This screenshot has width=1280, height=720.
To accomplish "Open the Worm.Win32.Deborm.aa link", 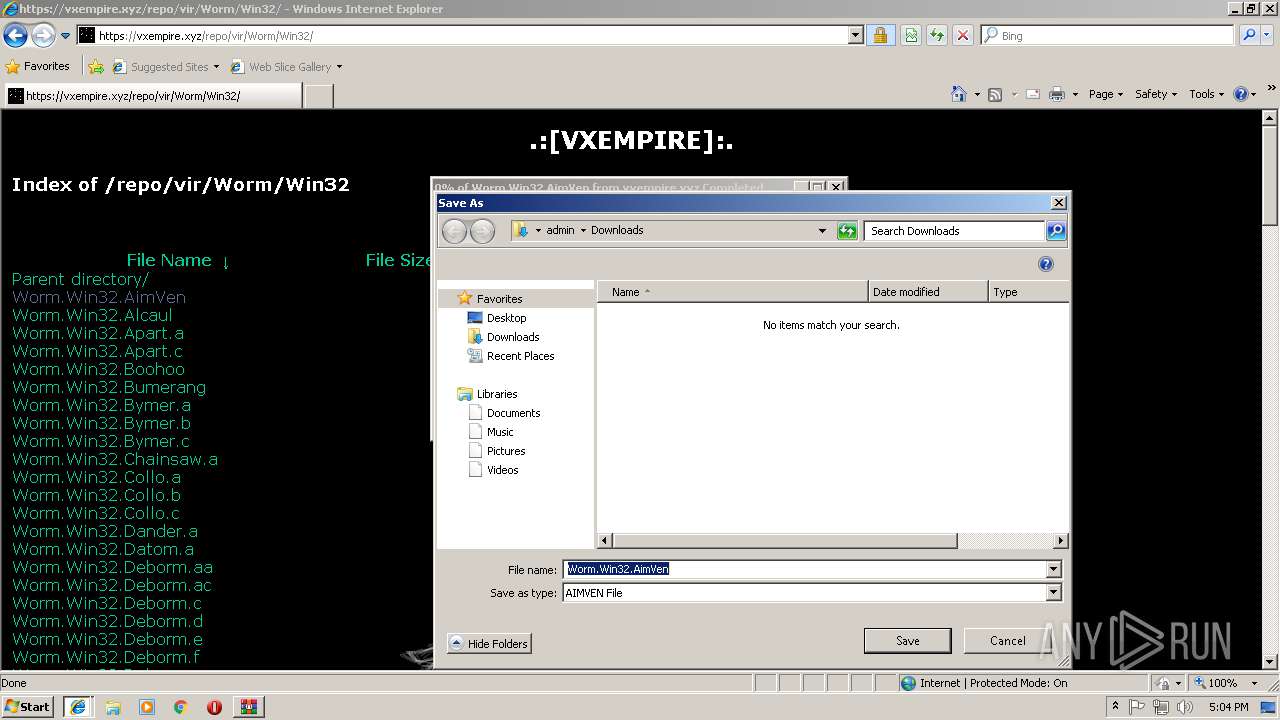I will pyautogui.click(x=112, y=567).
